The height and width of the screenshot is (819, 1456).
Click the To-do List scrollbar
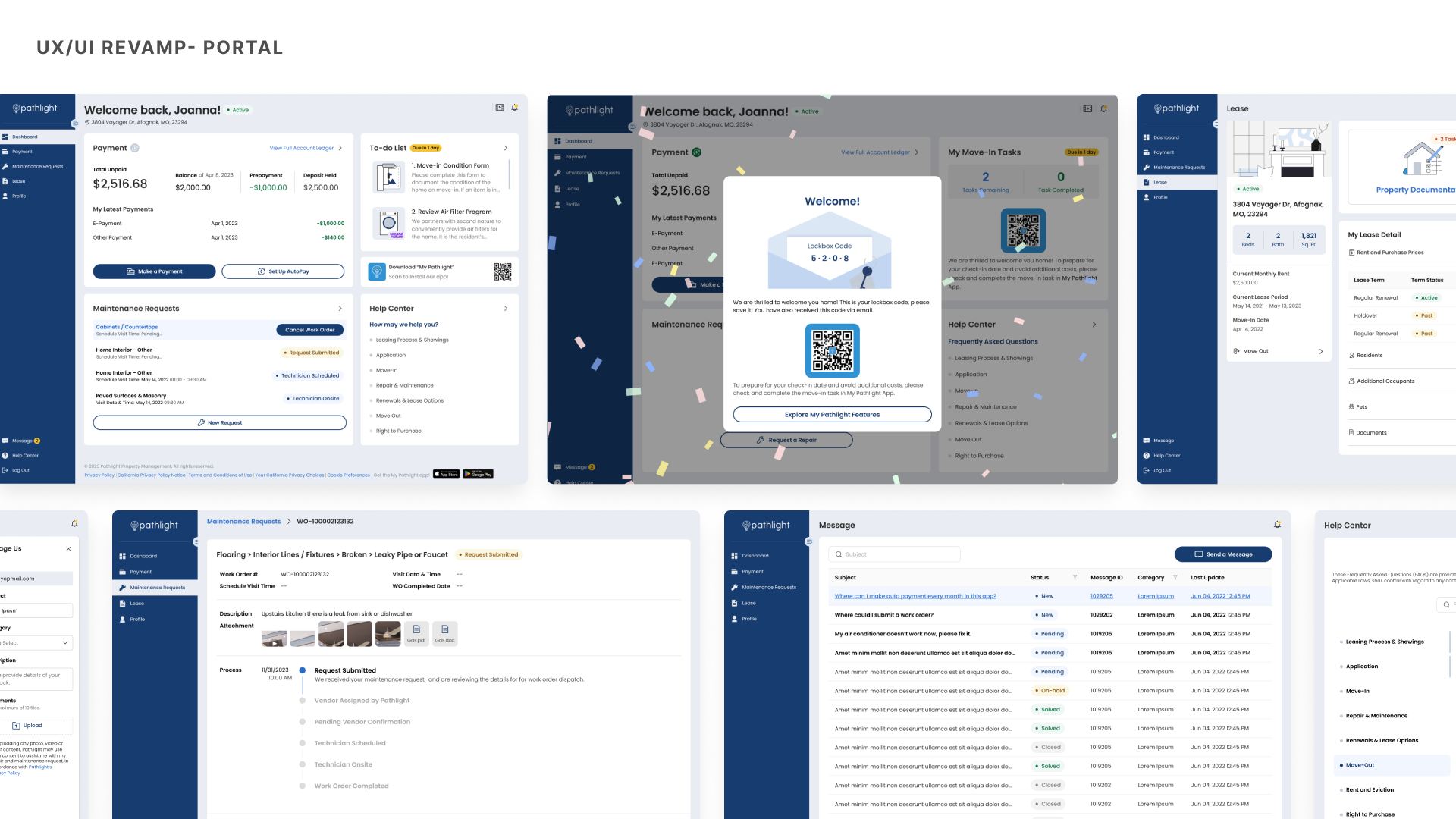[510, 174]
